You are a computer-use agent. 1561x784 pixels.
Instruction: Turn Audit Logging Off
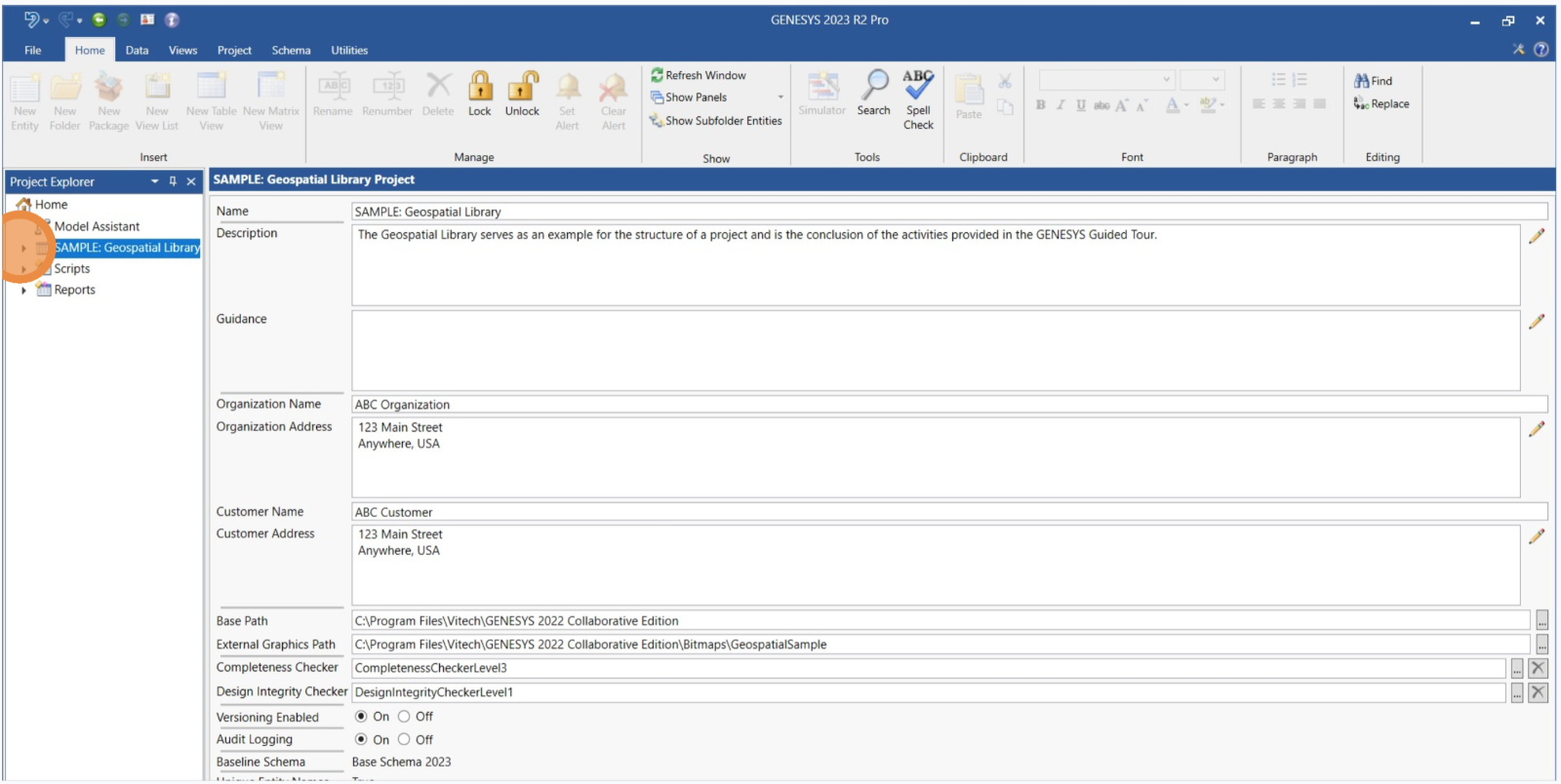pos(404,740)
